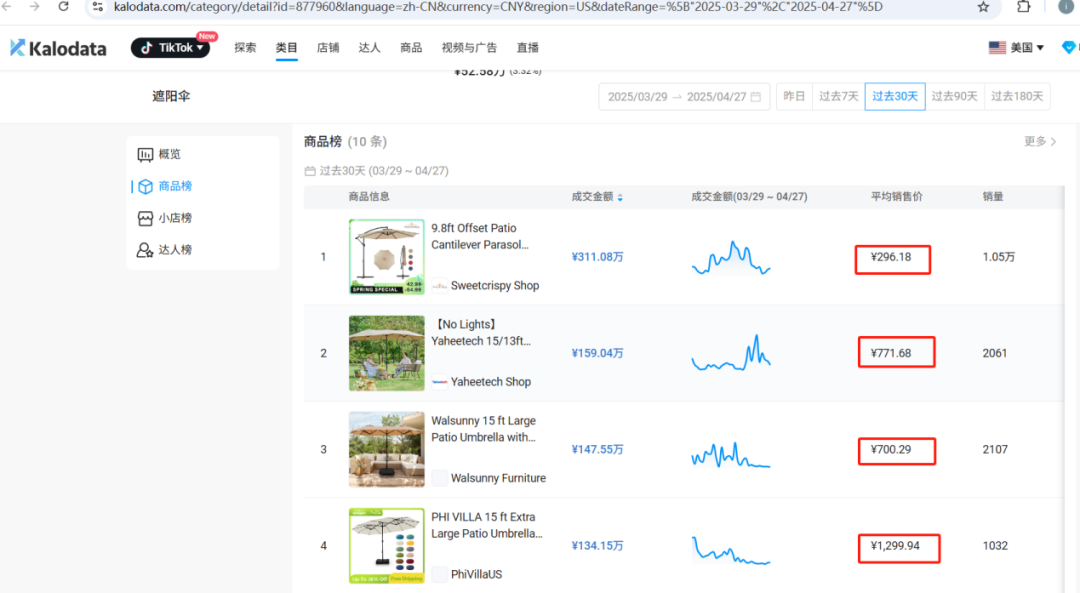Click the Sweetcrispy row trend sparkline
Viewport: 1080px width, 593px height.
(x=731, y=258)
